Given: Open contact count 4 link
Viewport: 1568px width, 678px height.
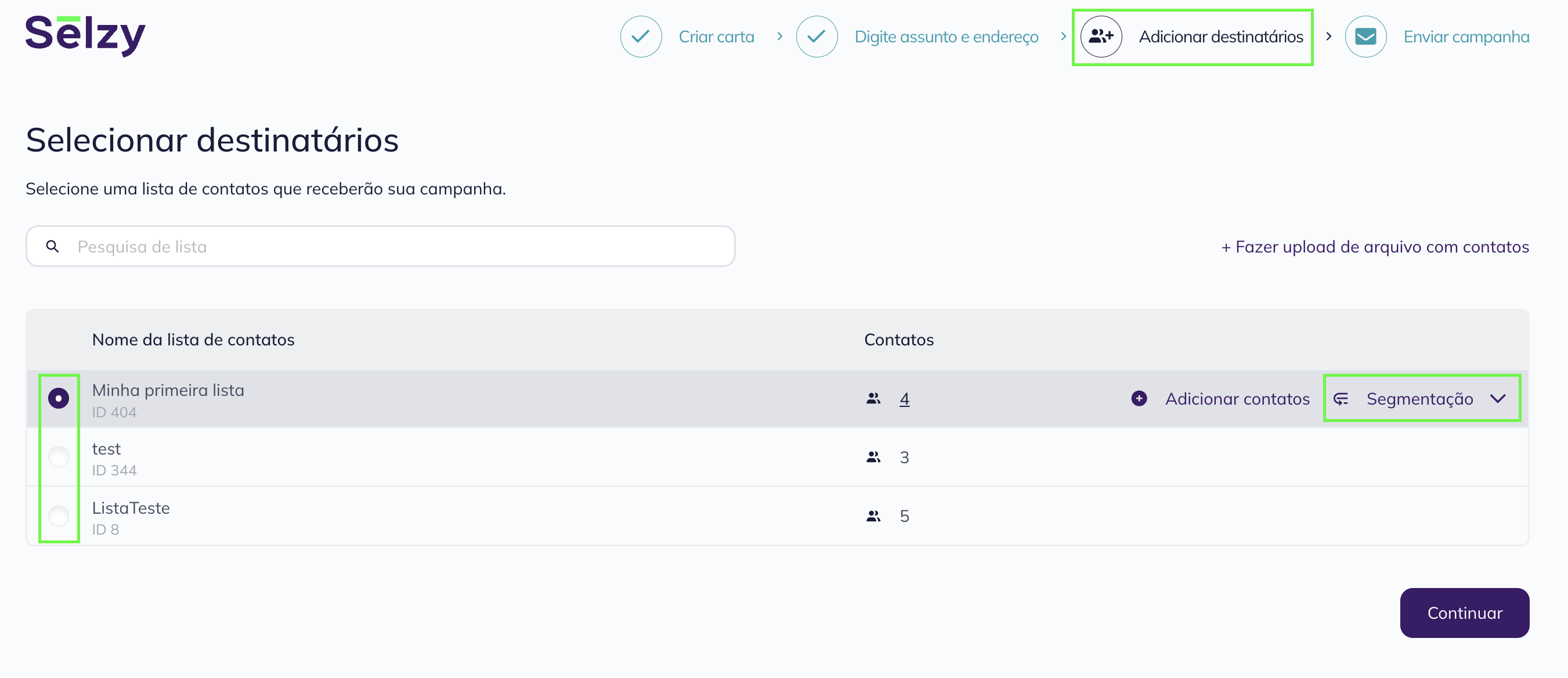Looking at the screenshot, I should (x=905, y=399).
